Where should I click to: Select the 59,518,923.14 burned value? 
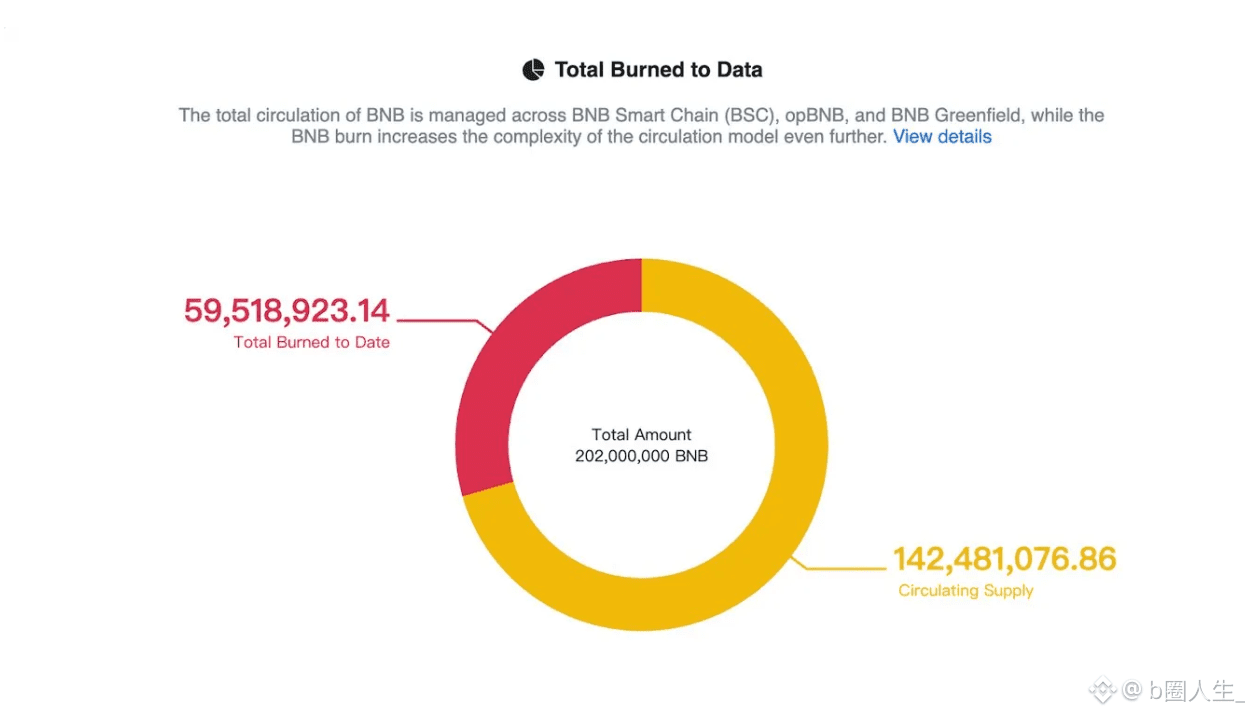coord(287,311)
